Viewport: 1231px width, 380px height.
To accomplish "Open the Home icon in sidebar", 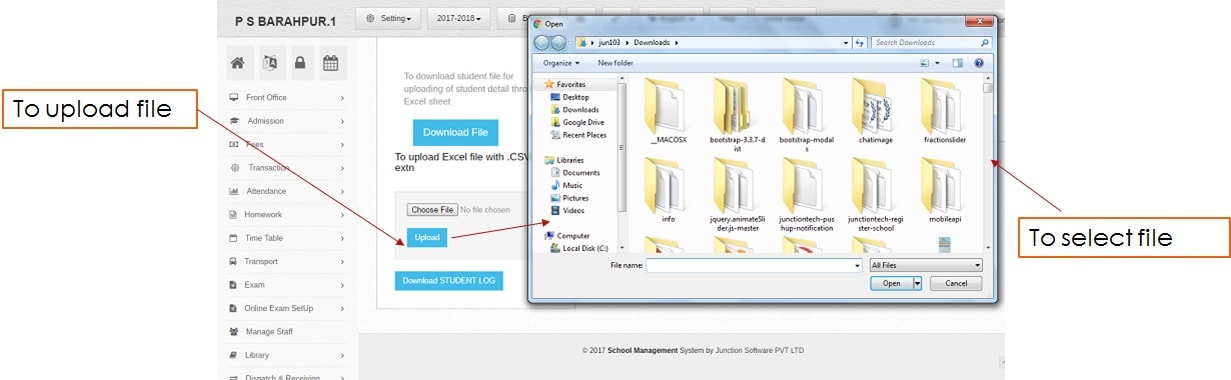I will point(238,63).
